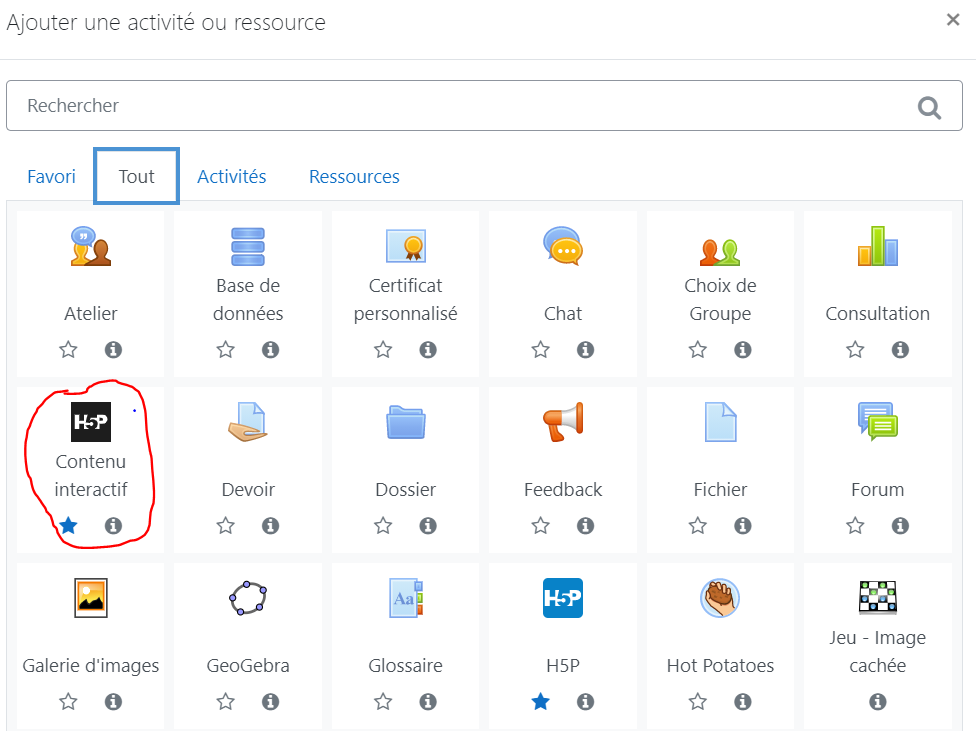Click the GeoGebra label
The width and height of the screenshot is (976, 731).
click(x=248, y=666)
